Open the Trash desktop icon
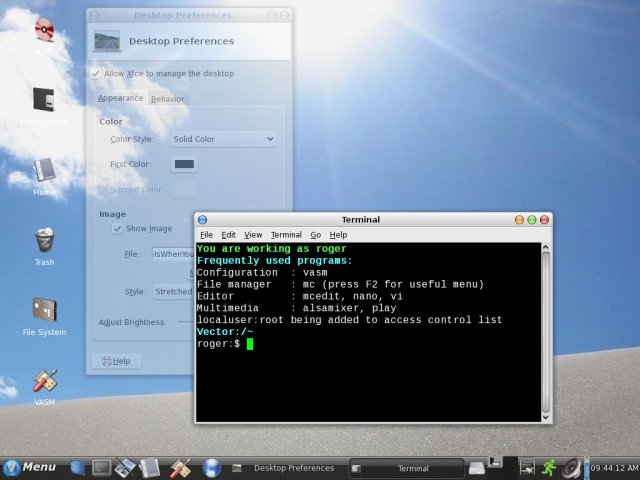Screen dimensions: 640x480 pyautogui.click(x=44, y=242)
